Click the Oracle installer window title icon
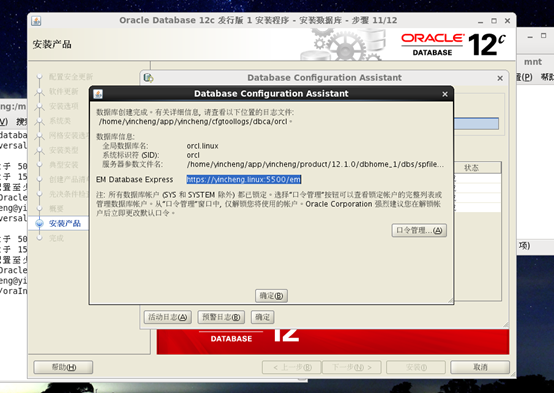This screenshot has width=554, height=393. (x=36, y=21)
